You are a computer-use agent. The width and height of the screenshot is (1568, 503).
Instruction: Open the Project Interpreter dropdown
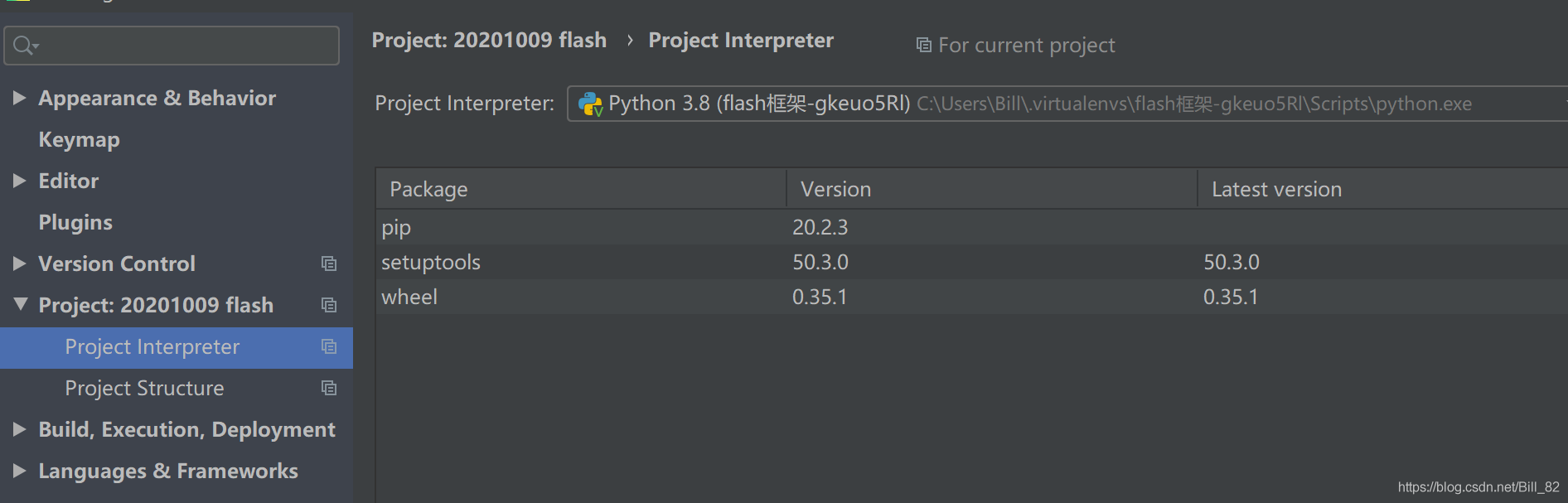pos(1067,104)
